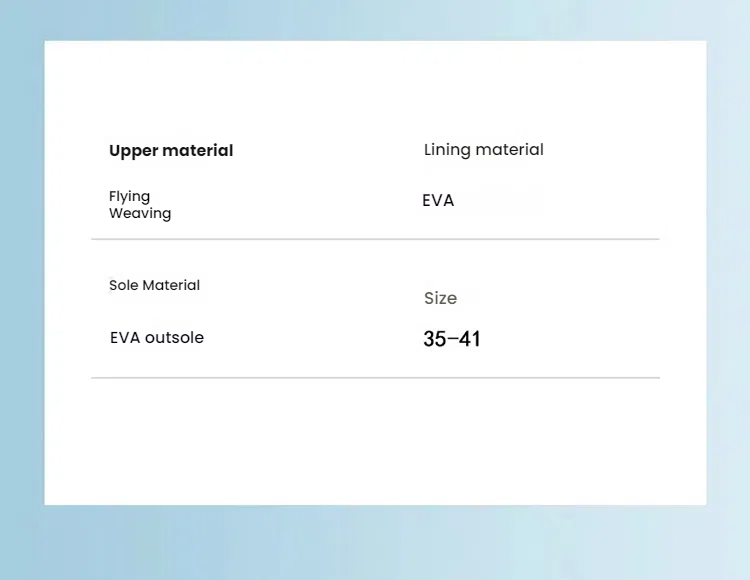
Task: Click the divider line under Flying Weaving
Action: [x=375, y=239]
